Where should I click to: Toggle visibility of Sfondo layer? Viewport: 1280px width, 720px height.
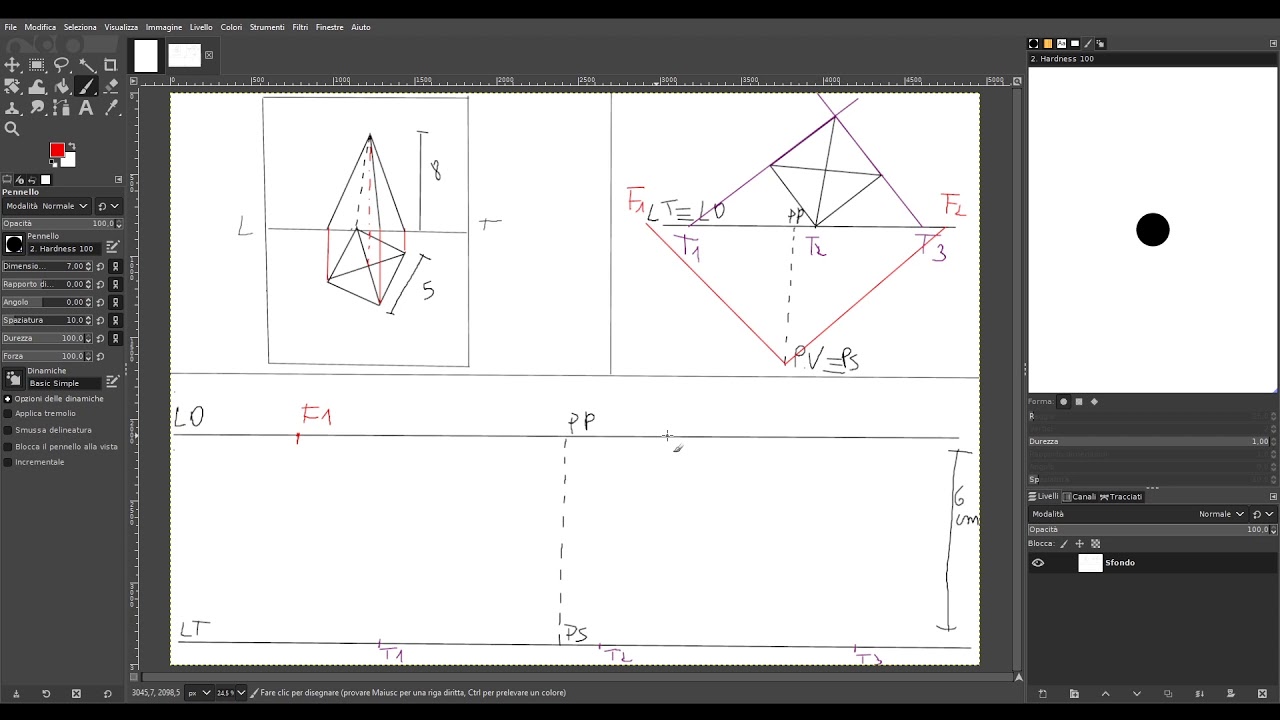pos(1038,563)
